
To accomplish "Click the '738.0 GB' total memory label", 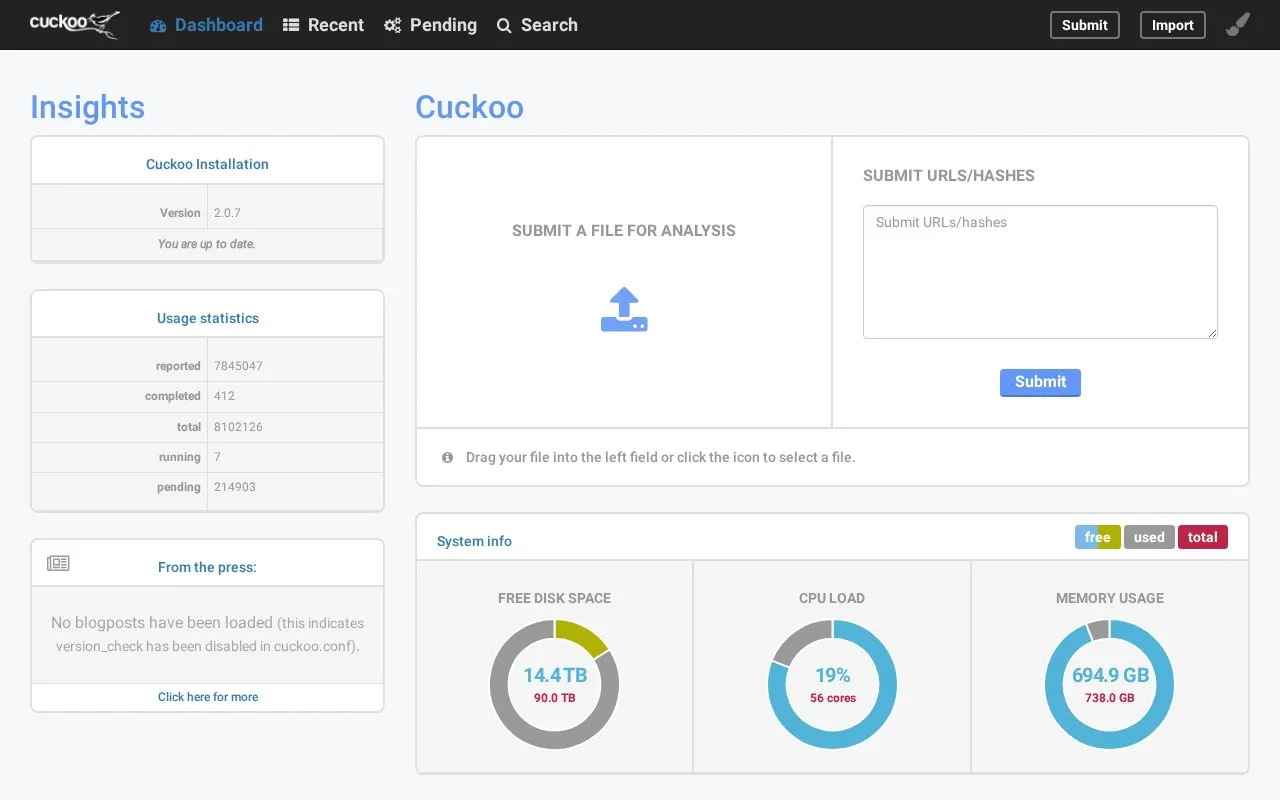I will pos(1110,698).
